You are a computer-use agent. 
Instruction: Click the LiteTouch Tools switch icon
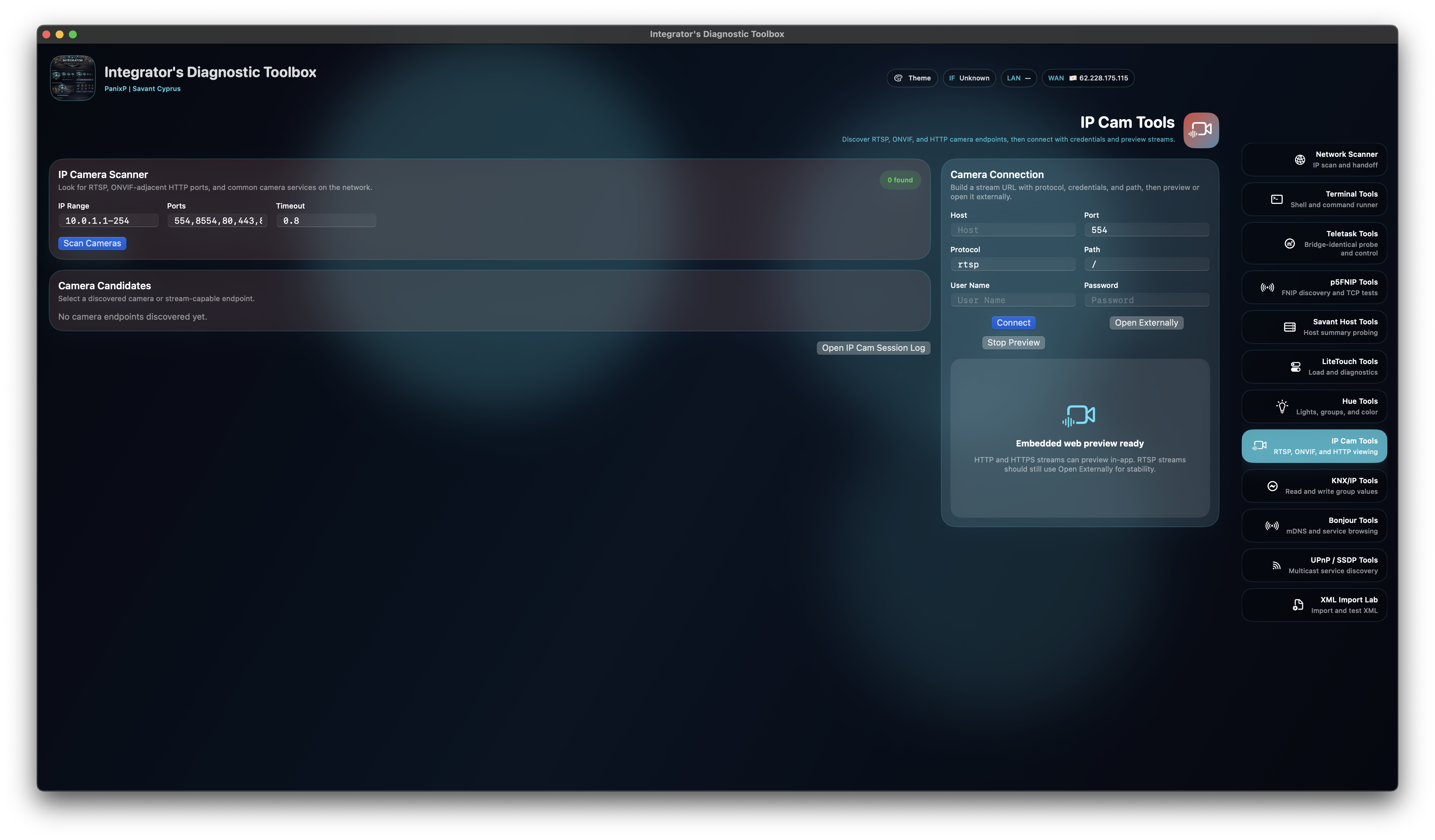(x=1295, y=367)
